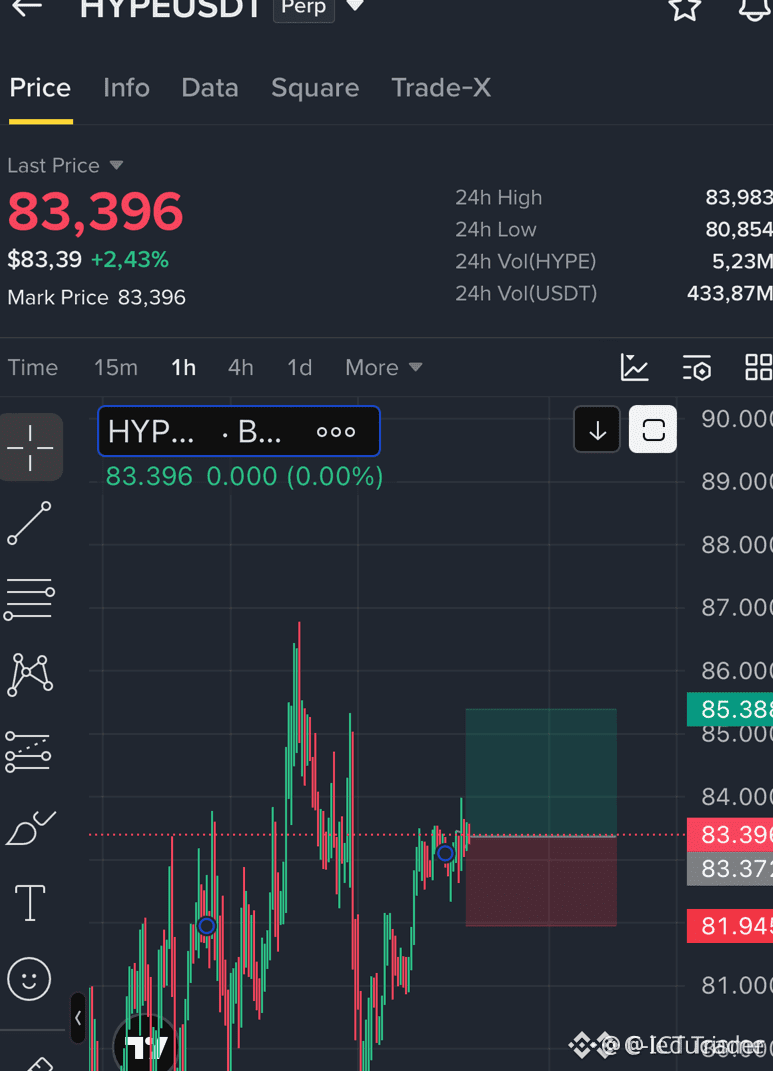Open the Data tab
Image resolution: width=773 pixels, height=1071 pixels.
point(210,88)
